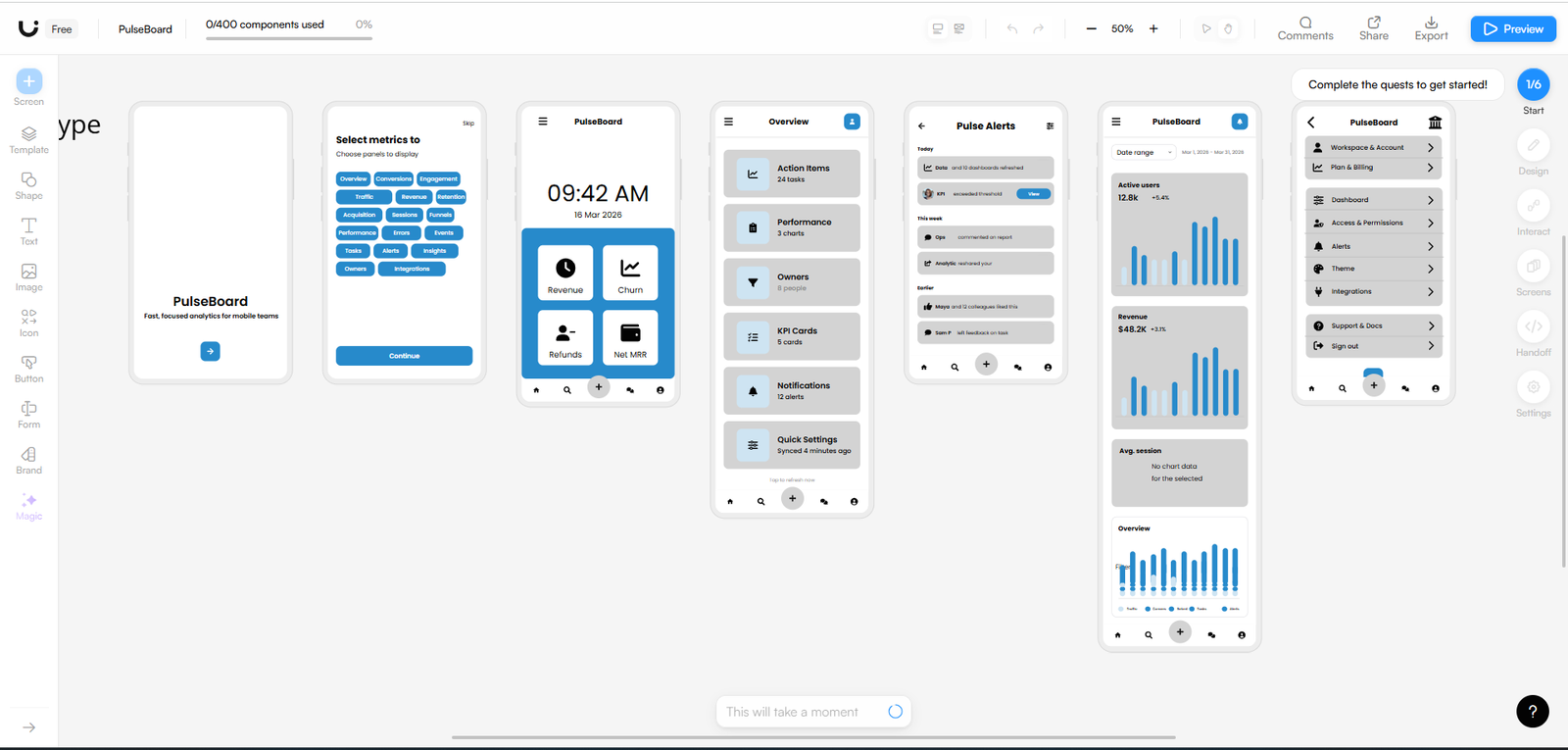Open the Share menu
This screenshot has height=750, width=1568.
tap(1373, 28)
